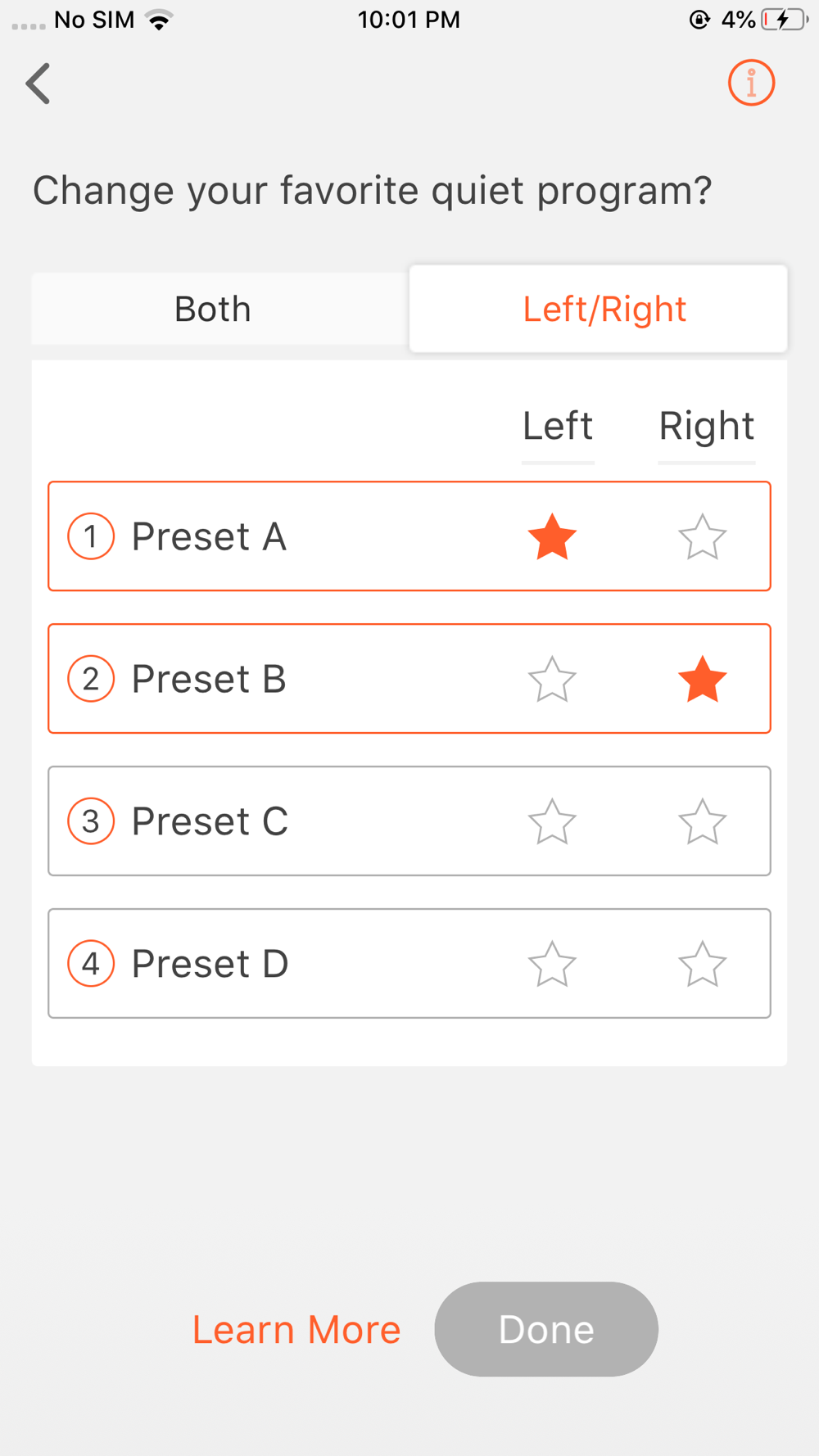Viewport: 819px width, 1456px height.
Task: Open the Learn More link
Action: 296,1329
